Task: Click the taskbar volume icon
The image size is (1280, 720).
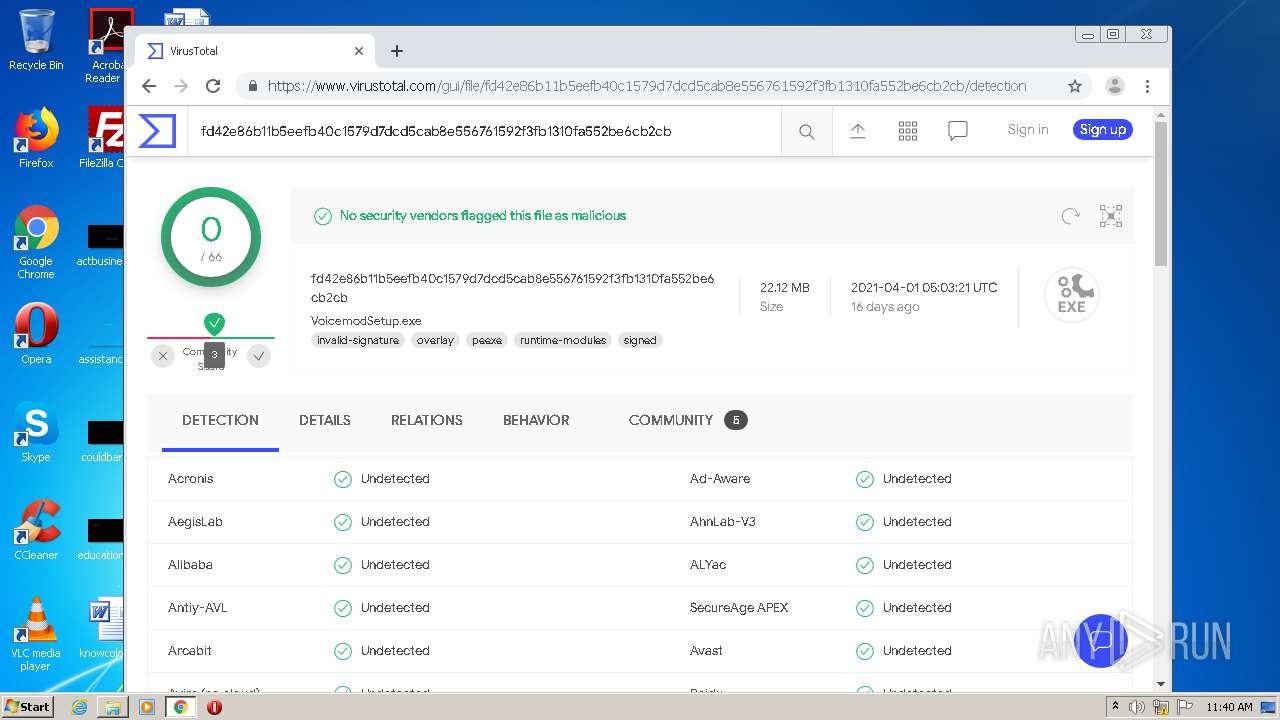Action: (1137, 707)
